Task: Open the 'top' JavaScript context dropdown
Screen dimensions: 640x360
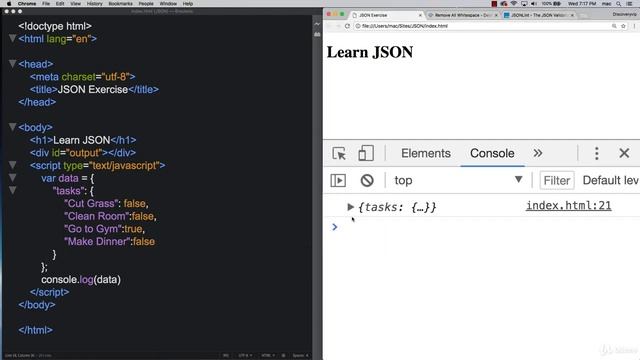Action: 458,180
